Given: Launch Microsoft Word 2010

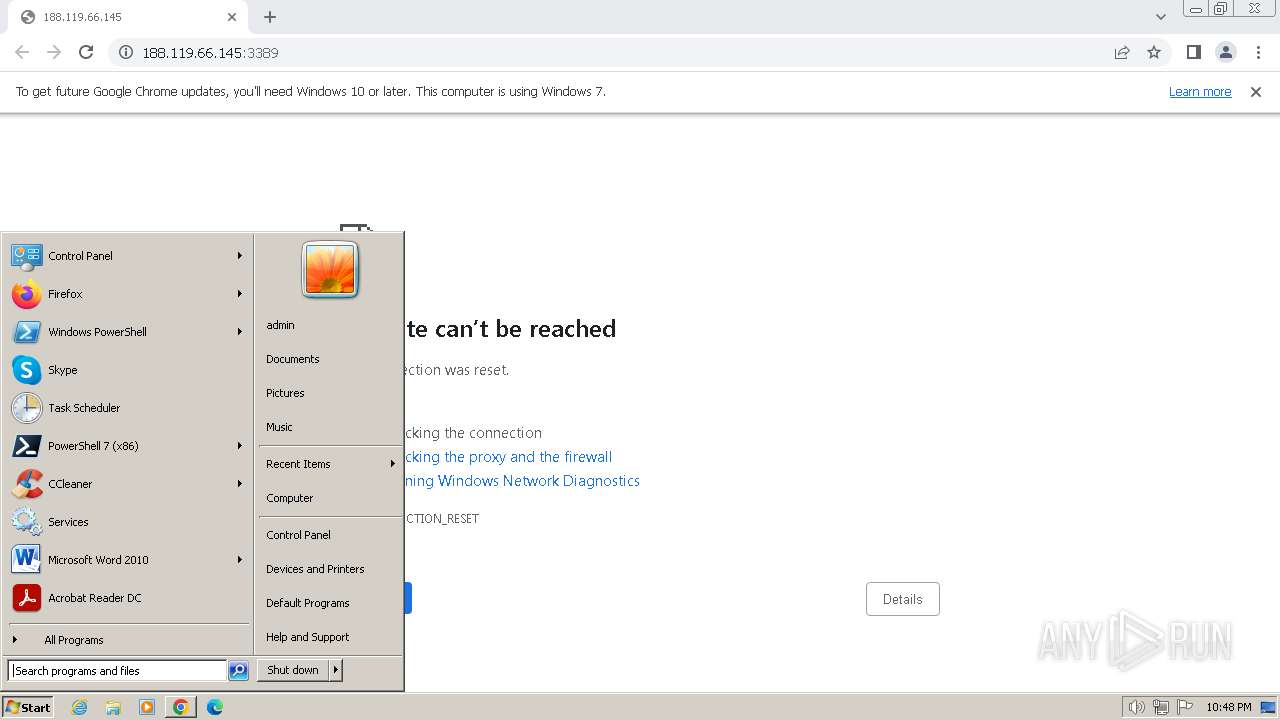Looking at the screenshot, I should point(127,560).
